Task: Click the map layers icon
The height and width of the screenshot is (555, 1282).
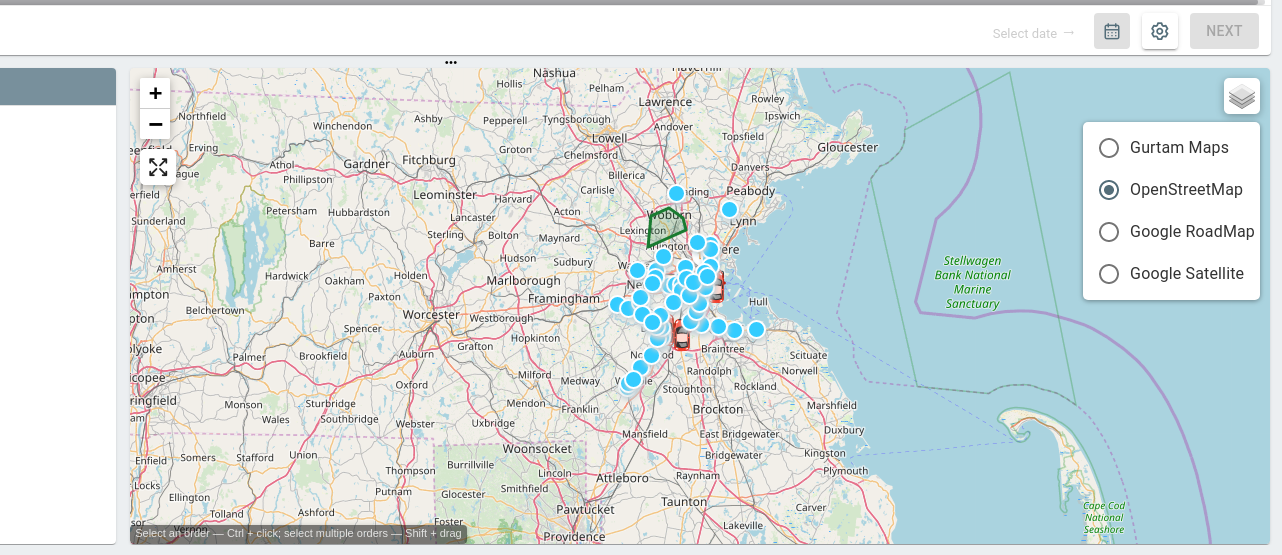Action: 1241,97
